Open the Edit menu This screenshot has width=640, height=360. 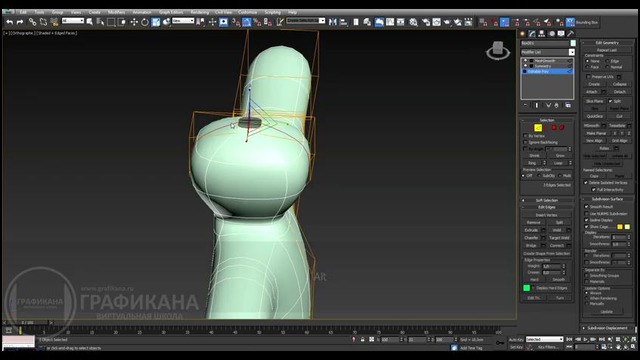click(23, 12)
